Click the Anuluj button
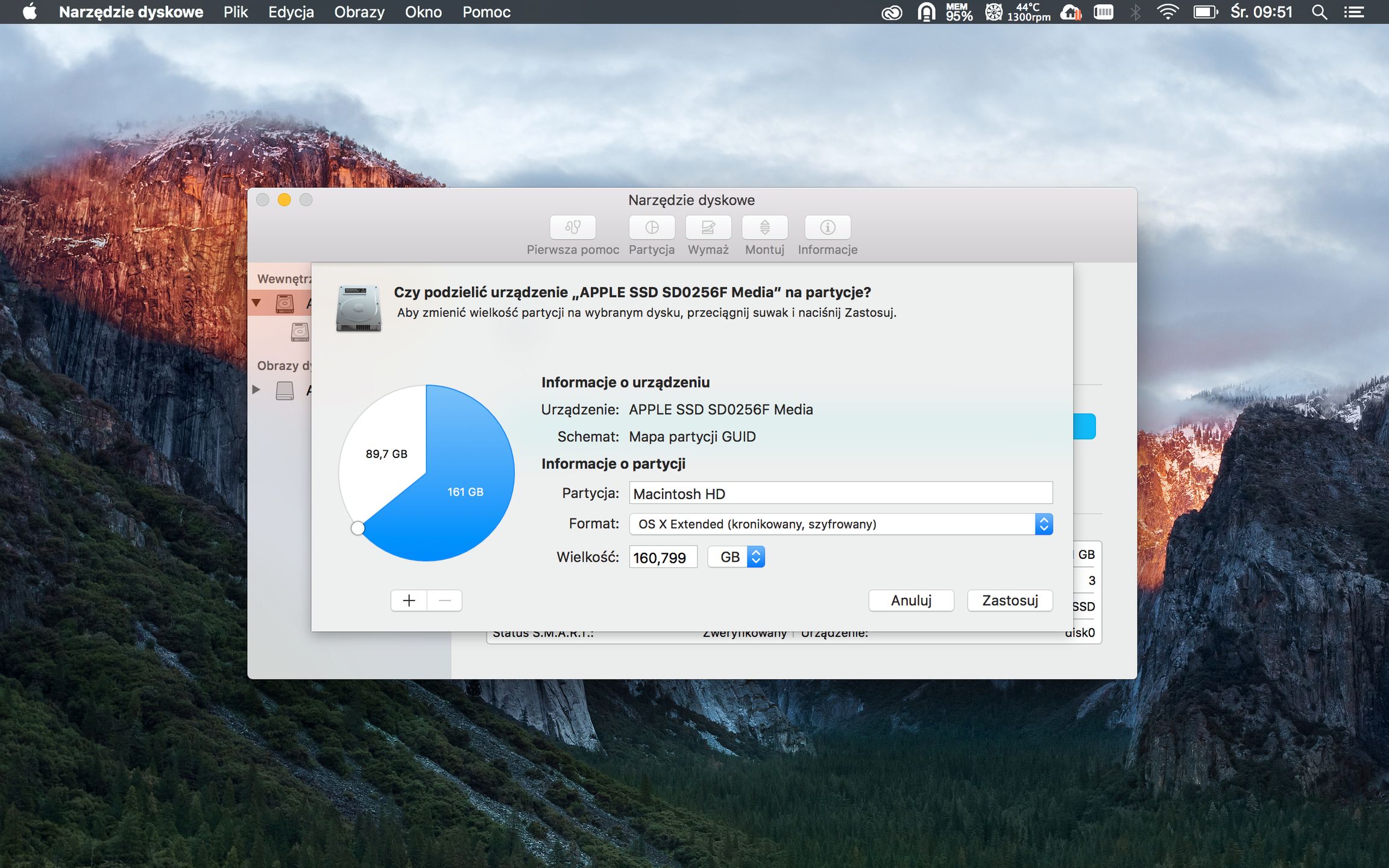Viewport: 1389px width, 868px height. 910,600
